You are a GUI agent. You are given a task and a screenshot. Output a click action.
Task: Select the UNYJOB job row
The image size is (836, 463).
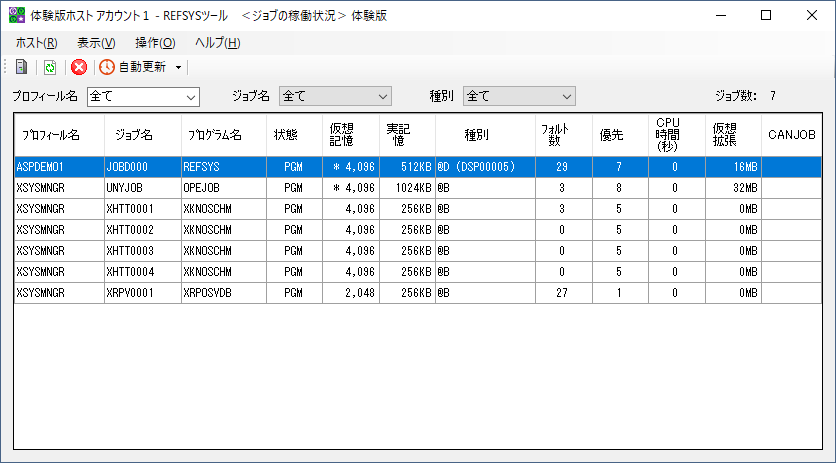point(417,188)
